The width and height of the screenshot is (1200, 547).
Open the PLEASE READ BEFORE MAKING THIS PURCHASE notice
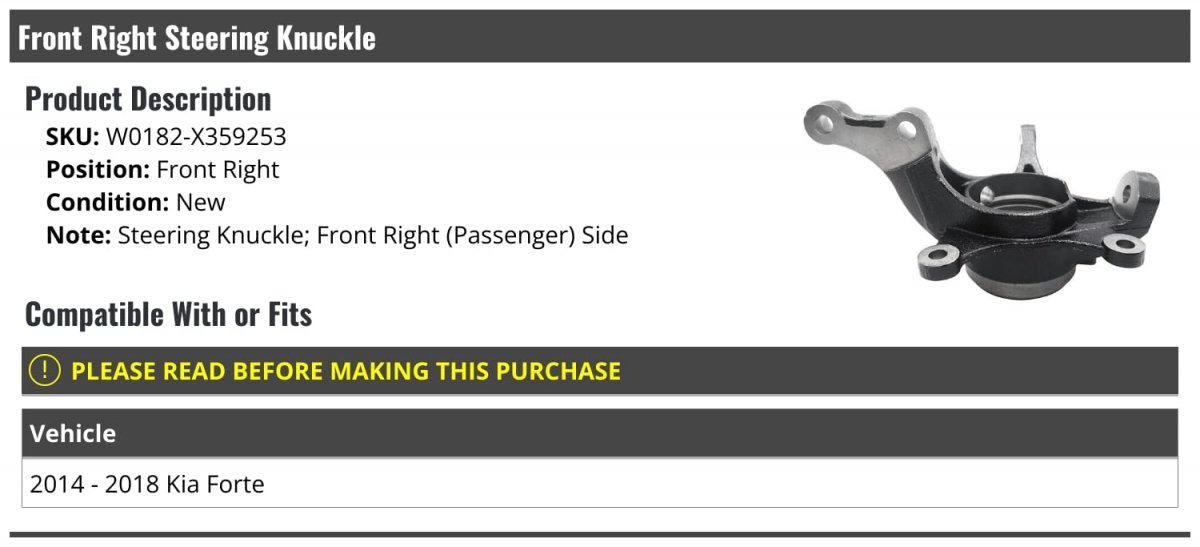click(x=346, y=371)
